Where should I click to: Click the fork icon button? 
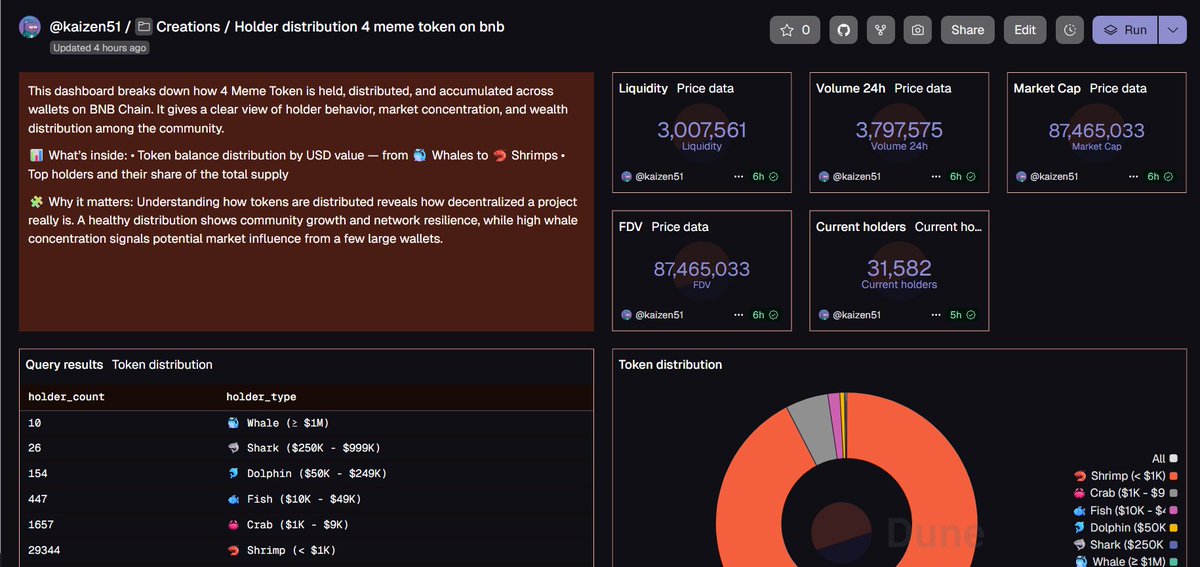[880, 30]
